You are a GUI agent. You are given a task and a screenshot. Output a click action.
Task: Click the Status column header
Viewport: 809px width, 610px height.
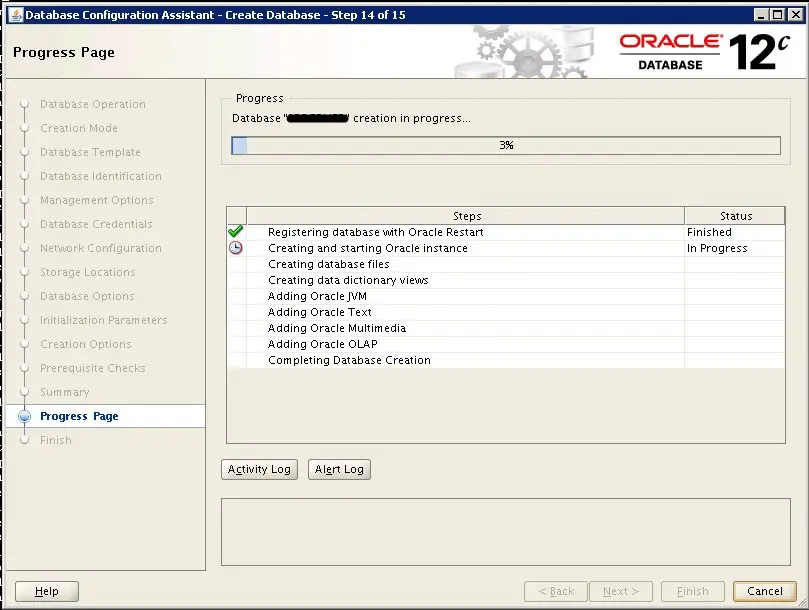[x=735, y=216]
